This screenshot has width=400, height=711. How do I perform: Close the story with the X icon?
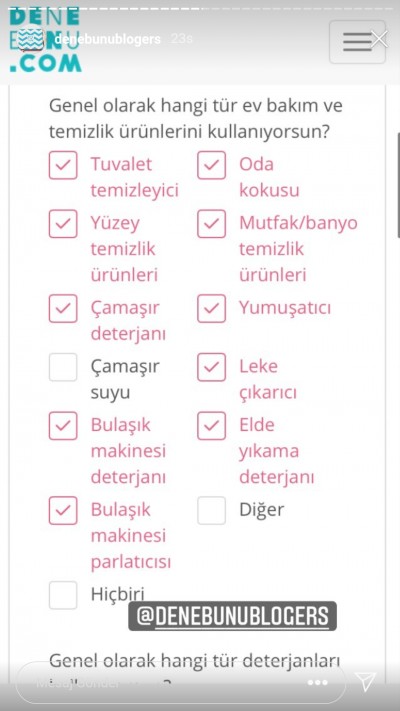[379, 39]
